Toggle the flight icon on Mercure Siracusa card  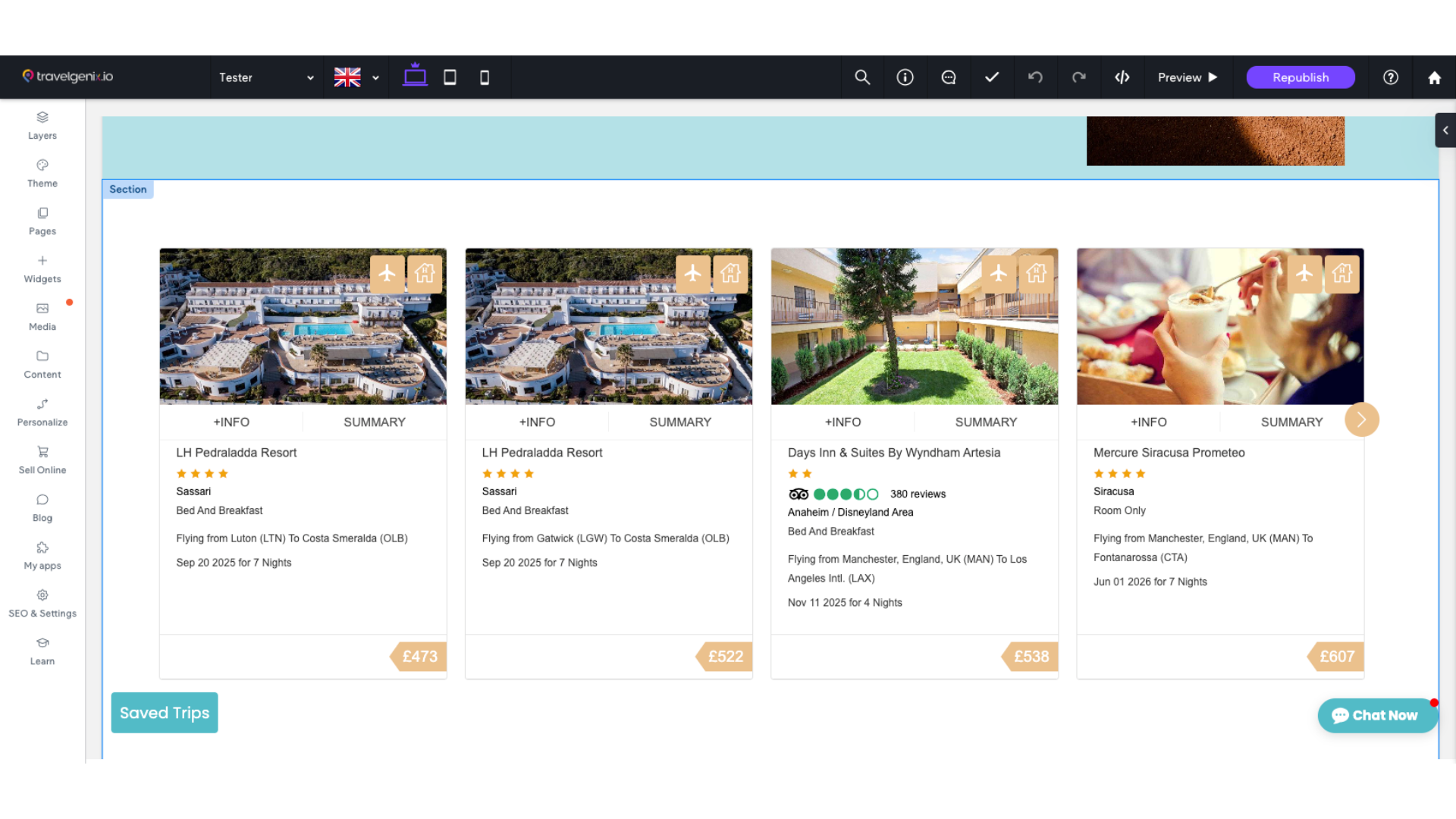(1304, 274)
